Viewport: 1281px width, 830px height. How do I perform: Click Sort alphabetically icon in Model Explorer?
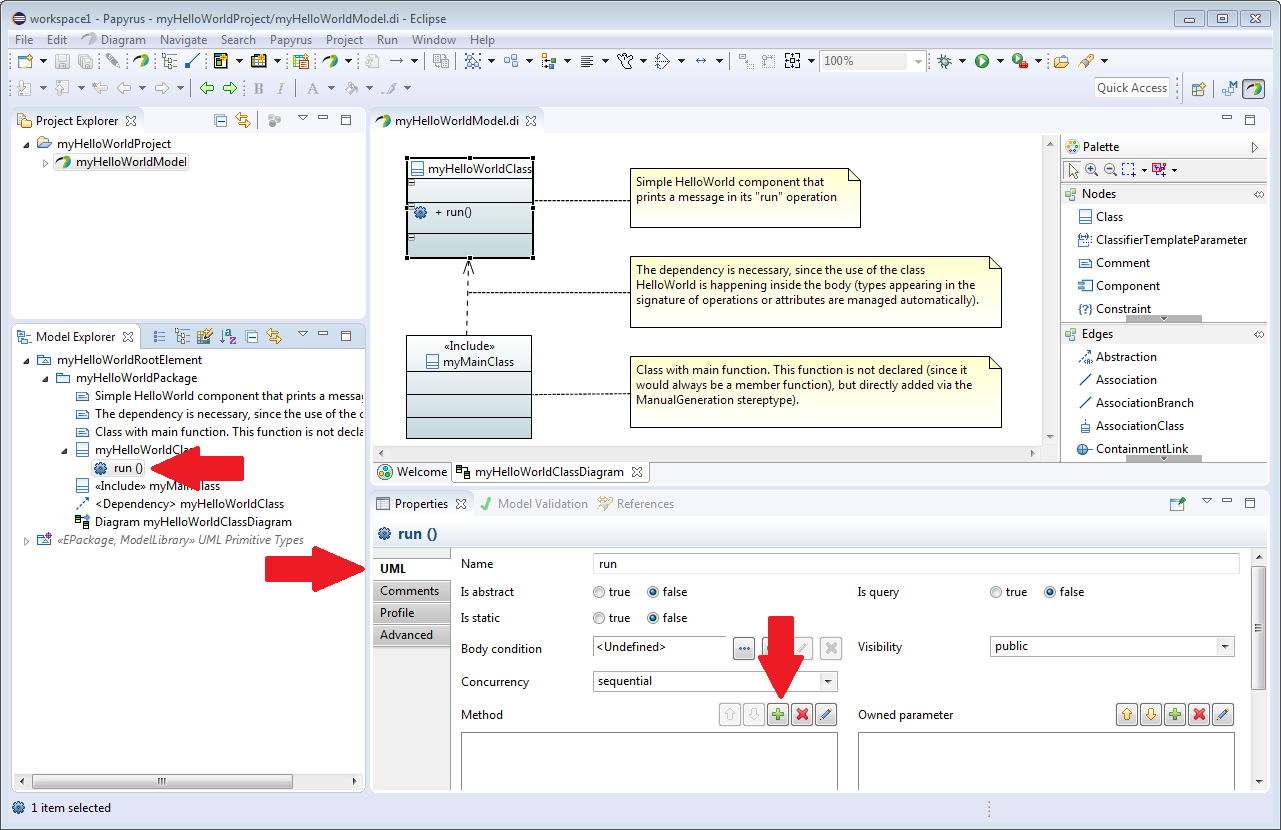(228, 337)
